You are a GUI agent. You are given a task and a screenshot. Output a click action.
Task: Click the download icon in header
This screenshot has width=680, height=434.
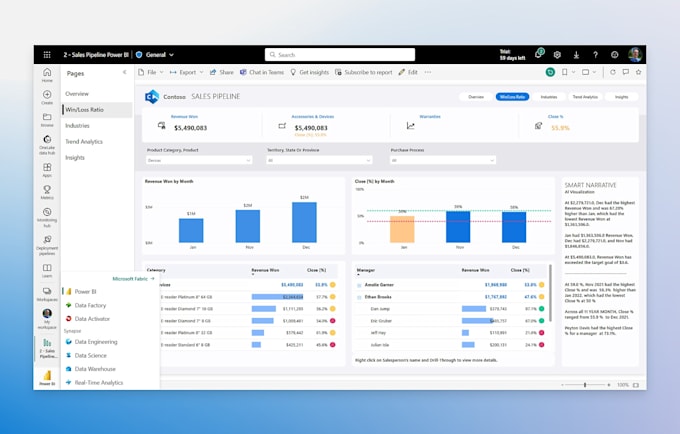click(576, 55)
